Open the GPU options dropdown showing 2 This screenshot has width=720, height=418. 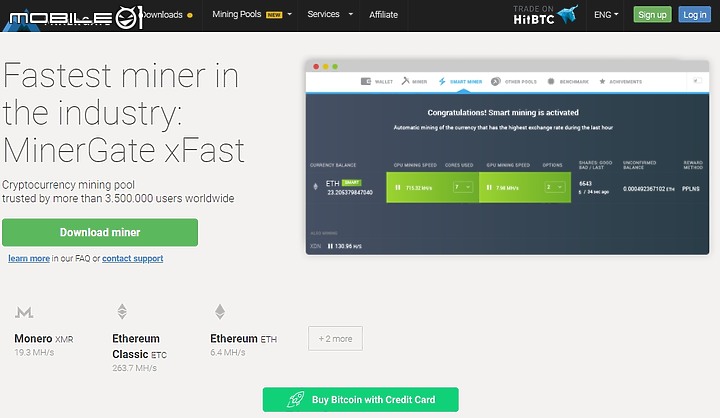pos(555,187)
